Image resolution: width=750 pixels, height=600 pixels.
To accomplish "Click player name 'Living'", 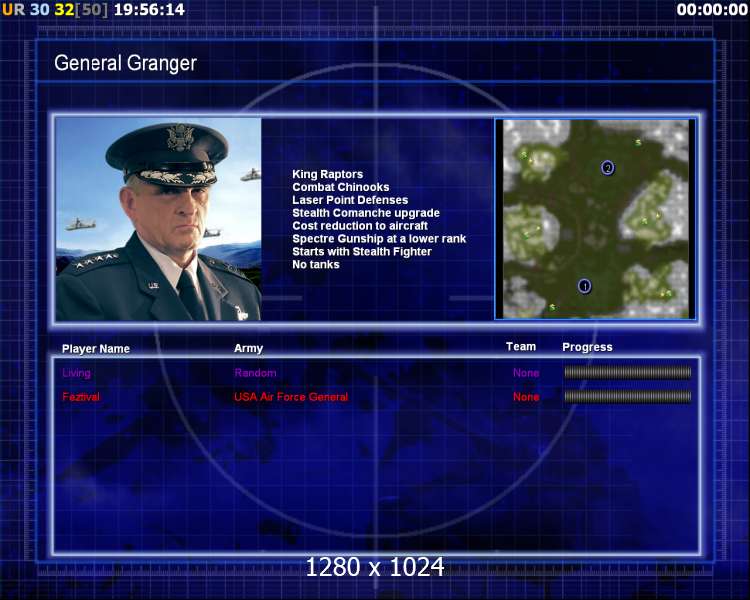I will tap(76, 373).
